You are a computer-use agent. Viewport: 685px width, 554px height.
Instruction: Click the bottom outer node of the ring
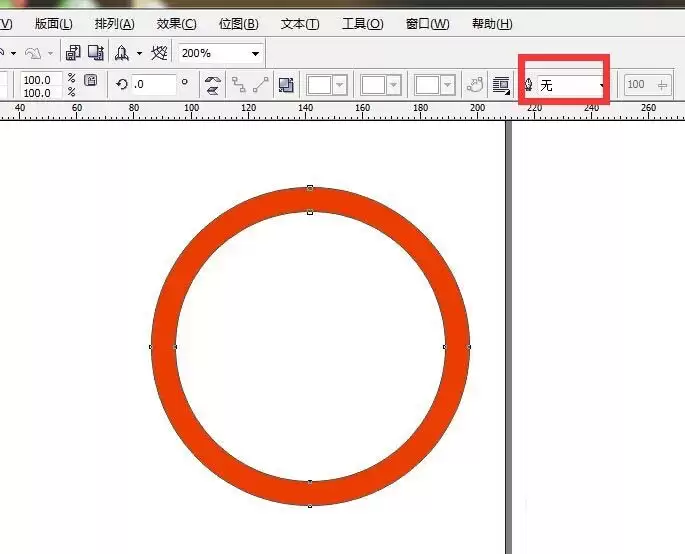pos(310,506)
